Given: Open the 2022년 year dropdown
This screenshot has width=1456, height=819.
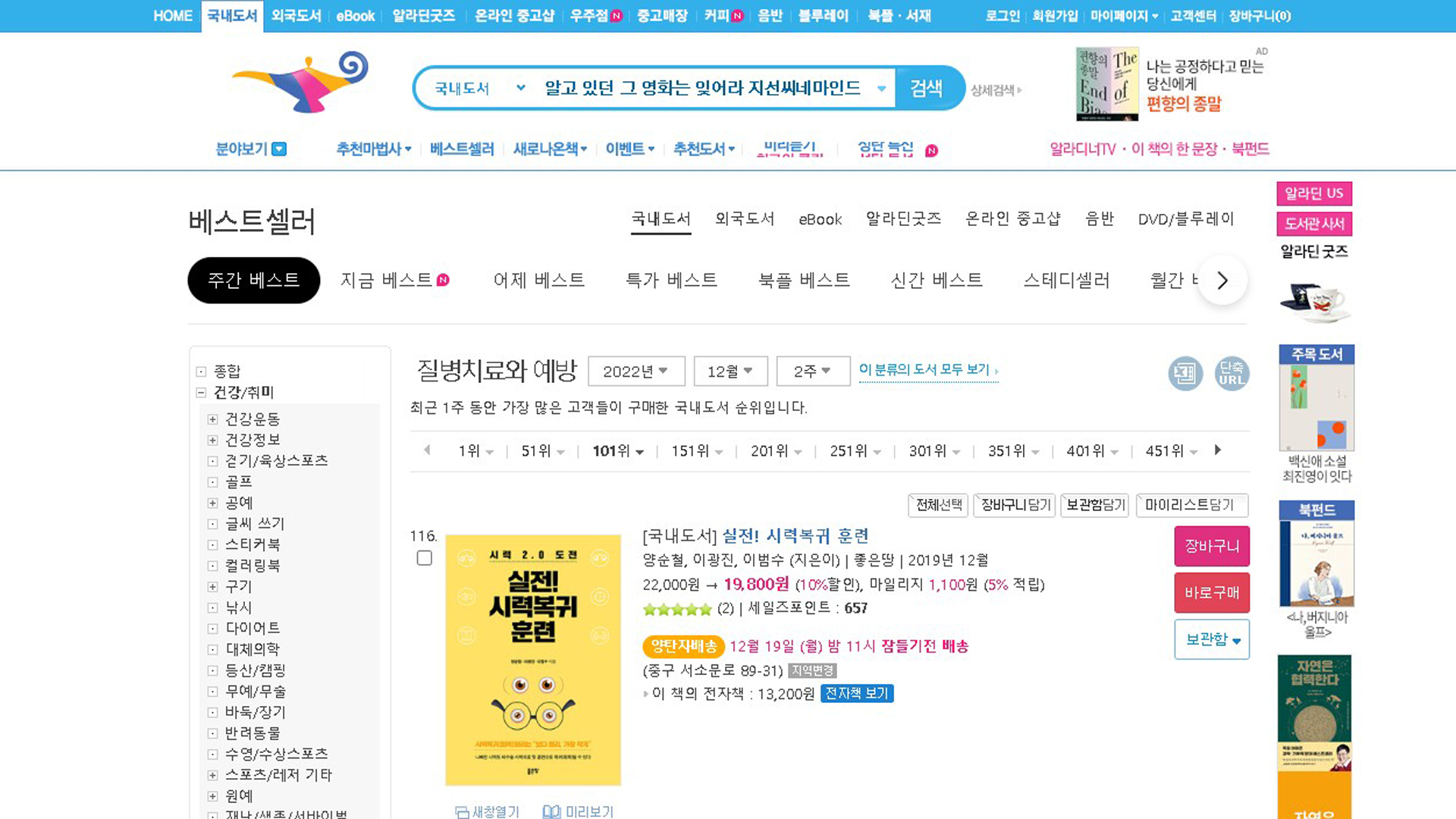Looking at the screenshot, I should [635, 372].
